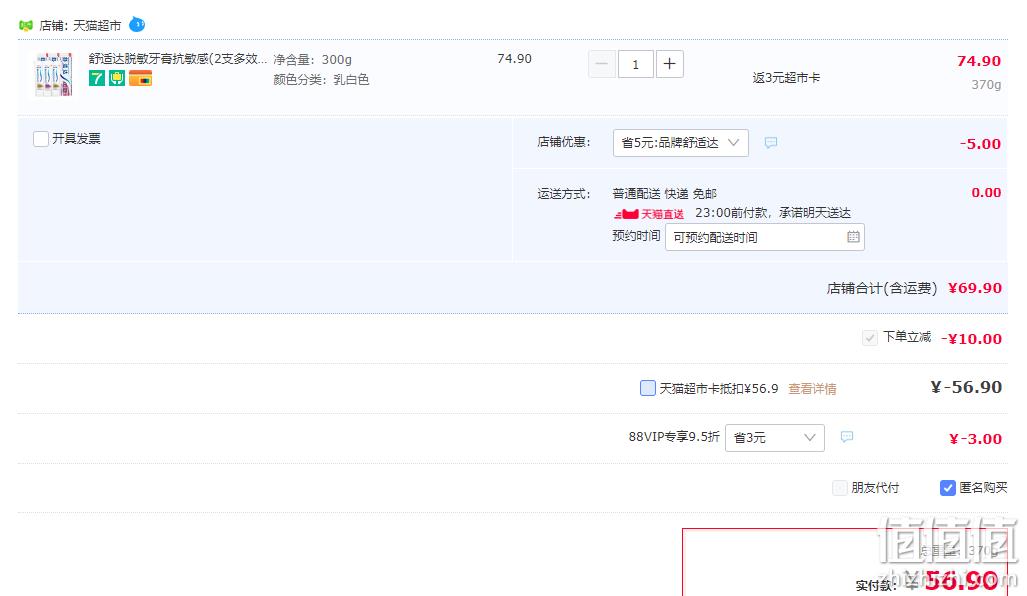
Task: Click the comment icon beside 店铺优惠 dropdown
Action: click(x=771, y=143)
